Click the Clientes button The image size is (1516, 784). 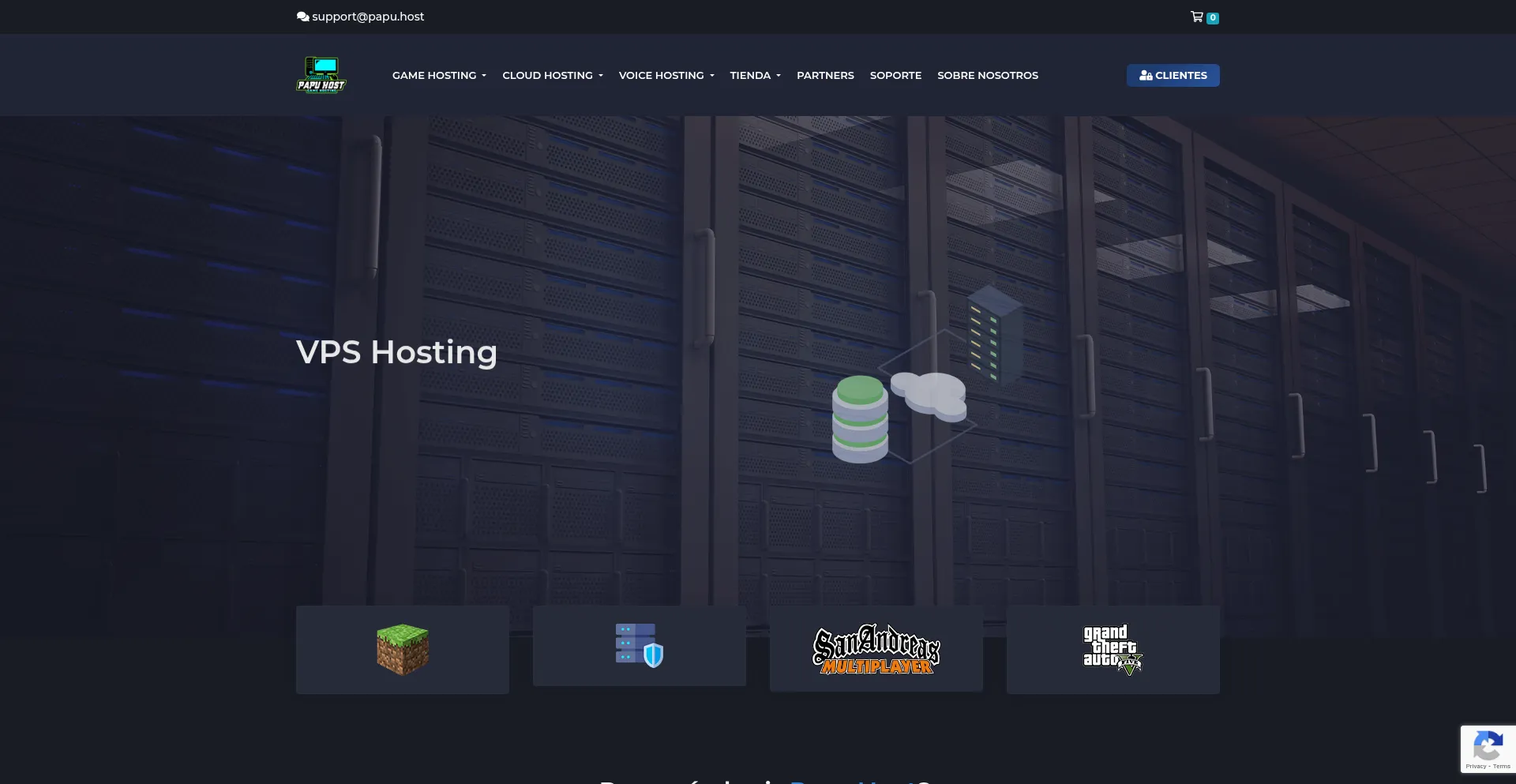(x=1173, y=76)
